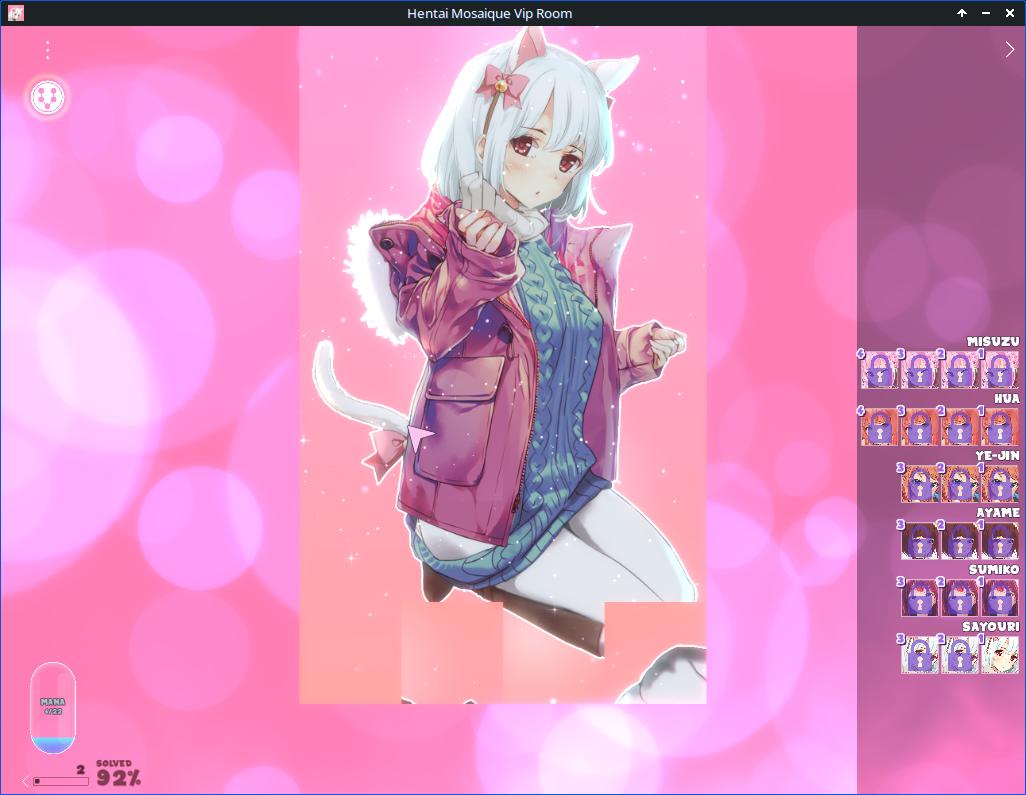
Task: Click the MISUZU character name label
Action: [x=993, y=342]
